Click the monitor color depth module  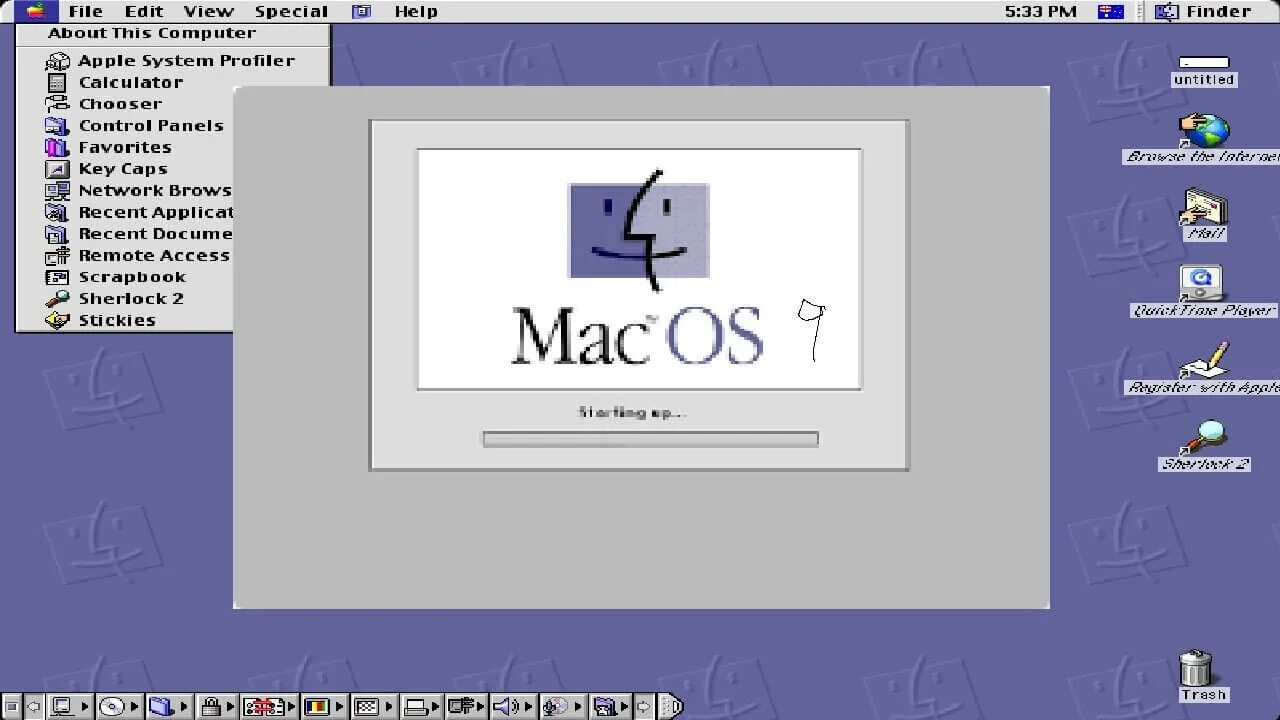(x=317, y=706)
